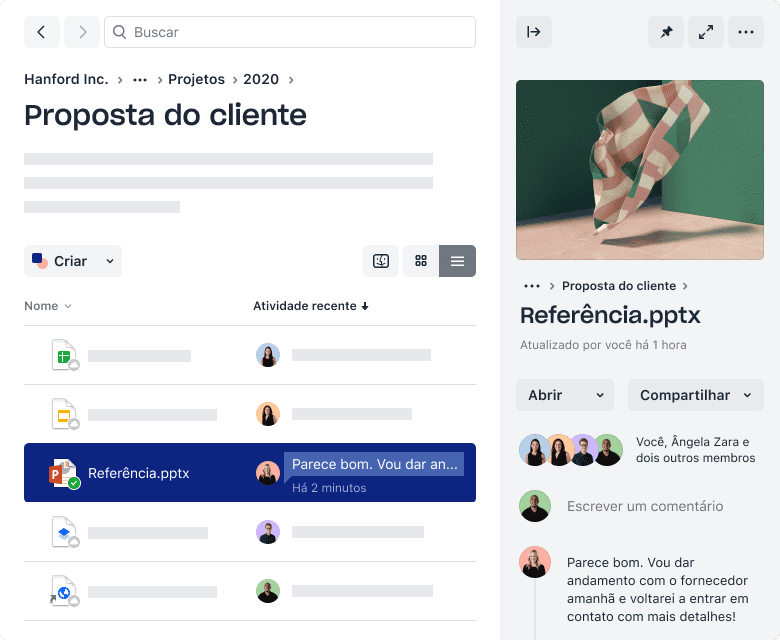
Task: Select the PowerPoint icon of Referência.pptx
Action: [x=64, y=473]
